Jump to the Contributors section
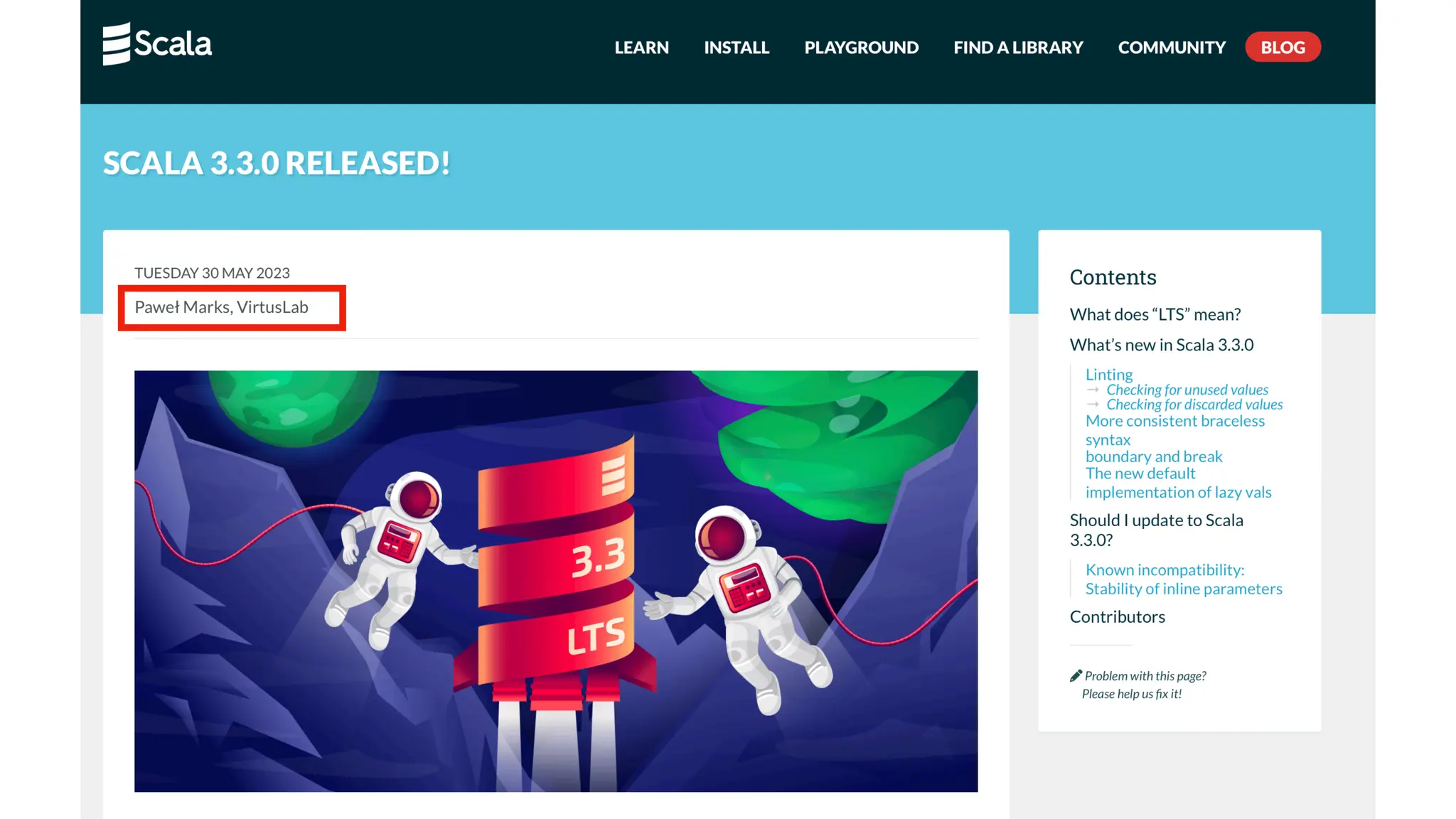This screenshot has width=1456, height=819. [1117, 617]
